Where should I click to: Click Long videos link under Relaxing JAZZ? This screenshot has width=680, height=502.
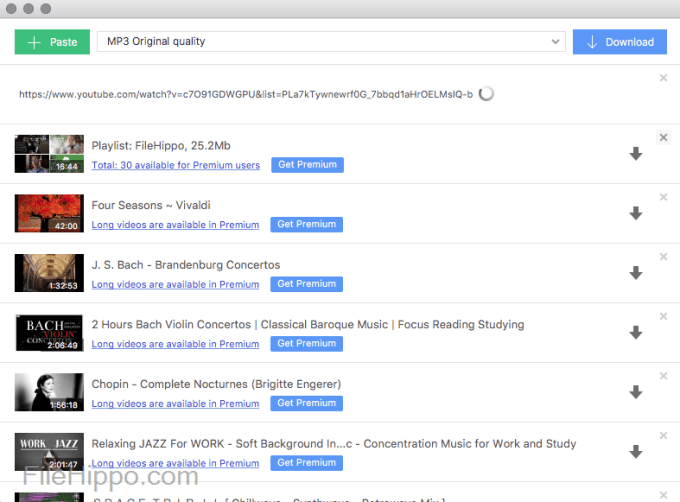(x=175, y=463)
